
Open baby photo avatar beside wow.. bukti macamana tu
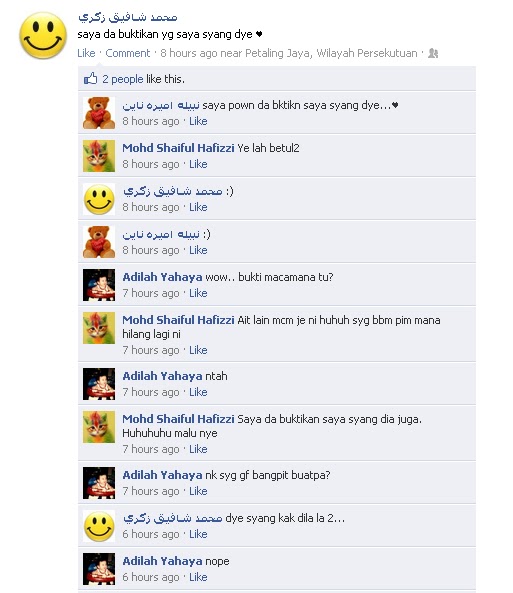coord(99,285)
